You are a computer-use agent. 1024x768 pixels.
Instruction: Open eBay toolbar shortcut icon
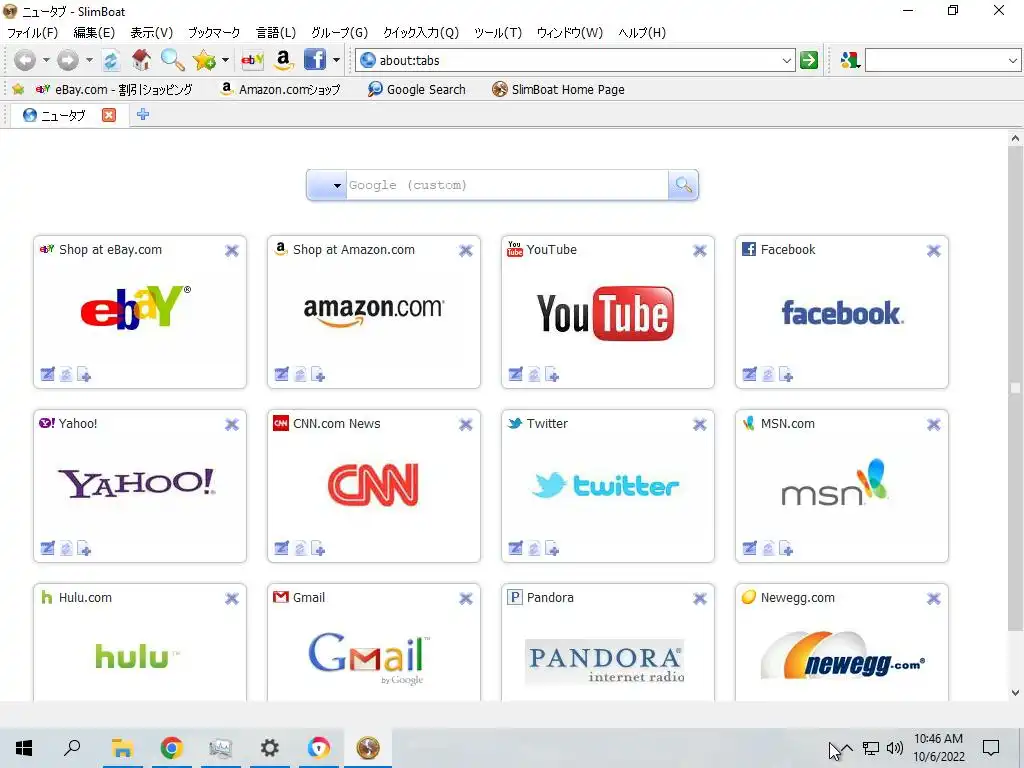tap(252, 60)
